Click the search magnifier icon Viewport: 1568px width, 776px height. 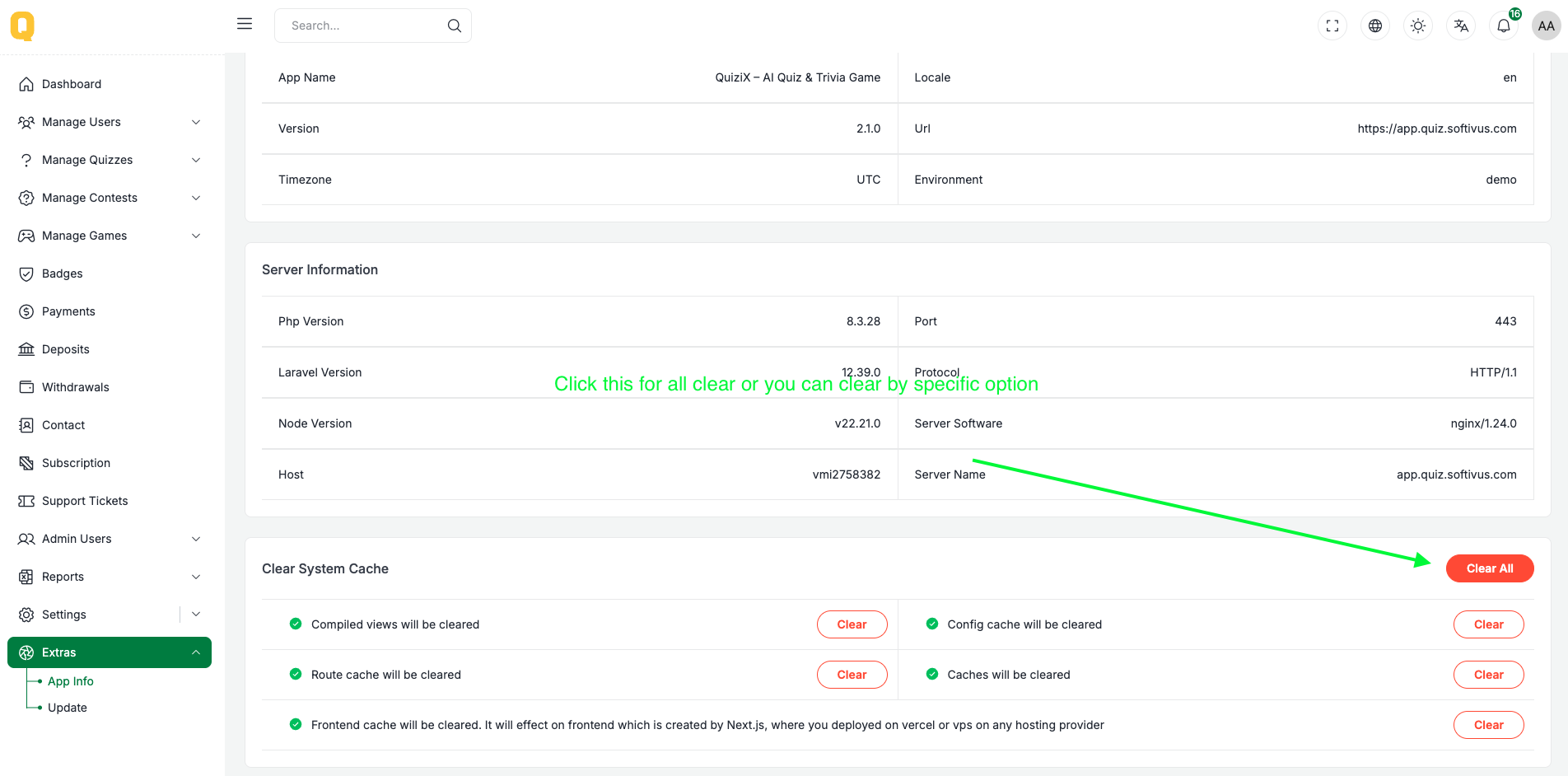click(x=454, y=26)
